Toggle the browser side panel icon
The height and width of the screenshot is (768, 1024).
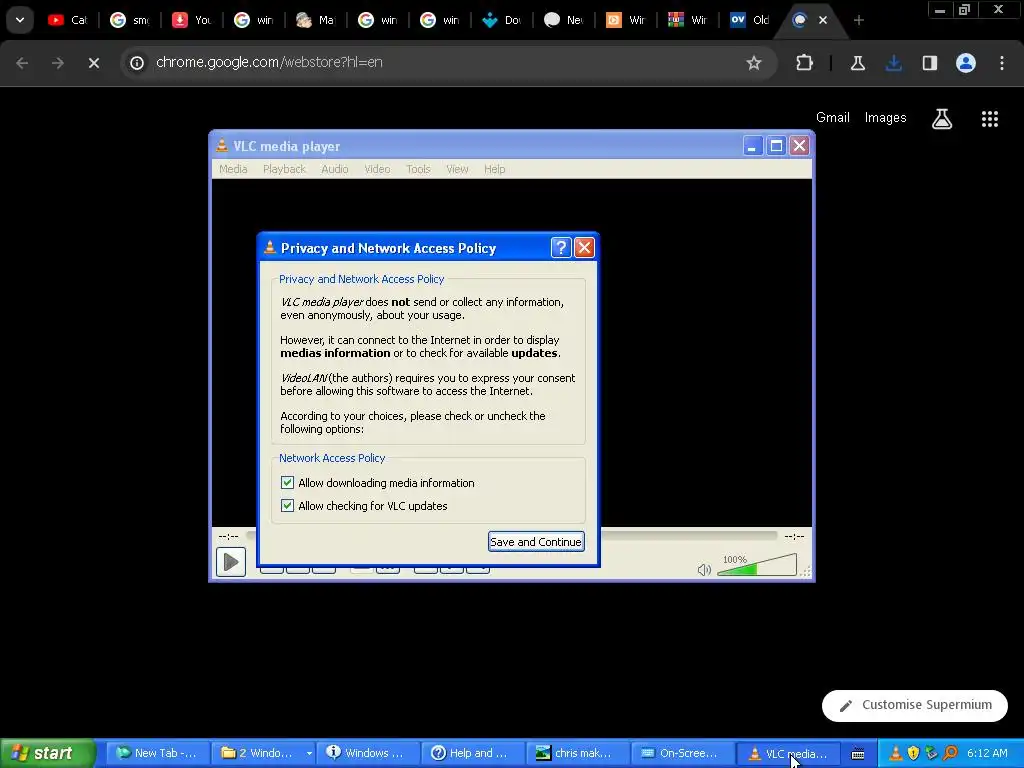929,63
